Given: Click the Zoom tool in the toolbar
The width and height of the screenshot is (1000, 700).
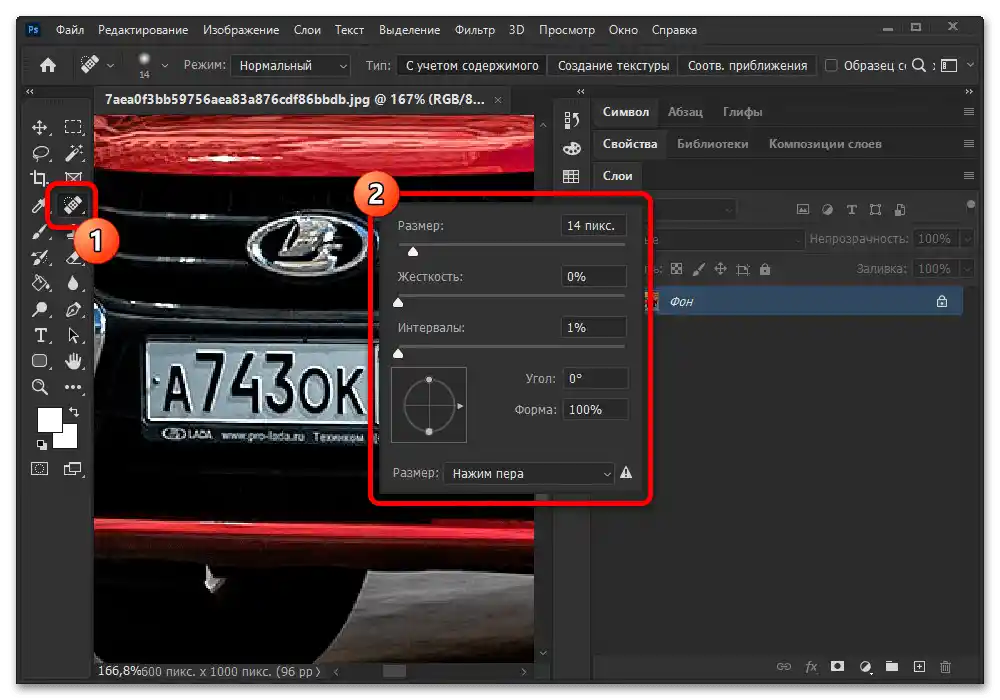Looking at the screenshot, I should pos(40,387).
